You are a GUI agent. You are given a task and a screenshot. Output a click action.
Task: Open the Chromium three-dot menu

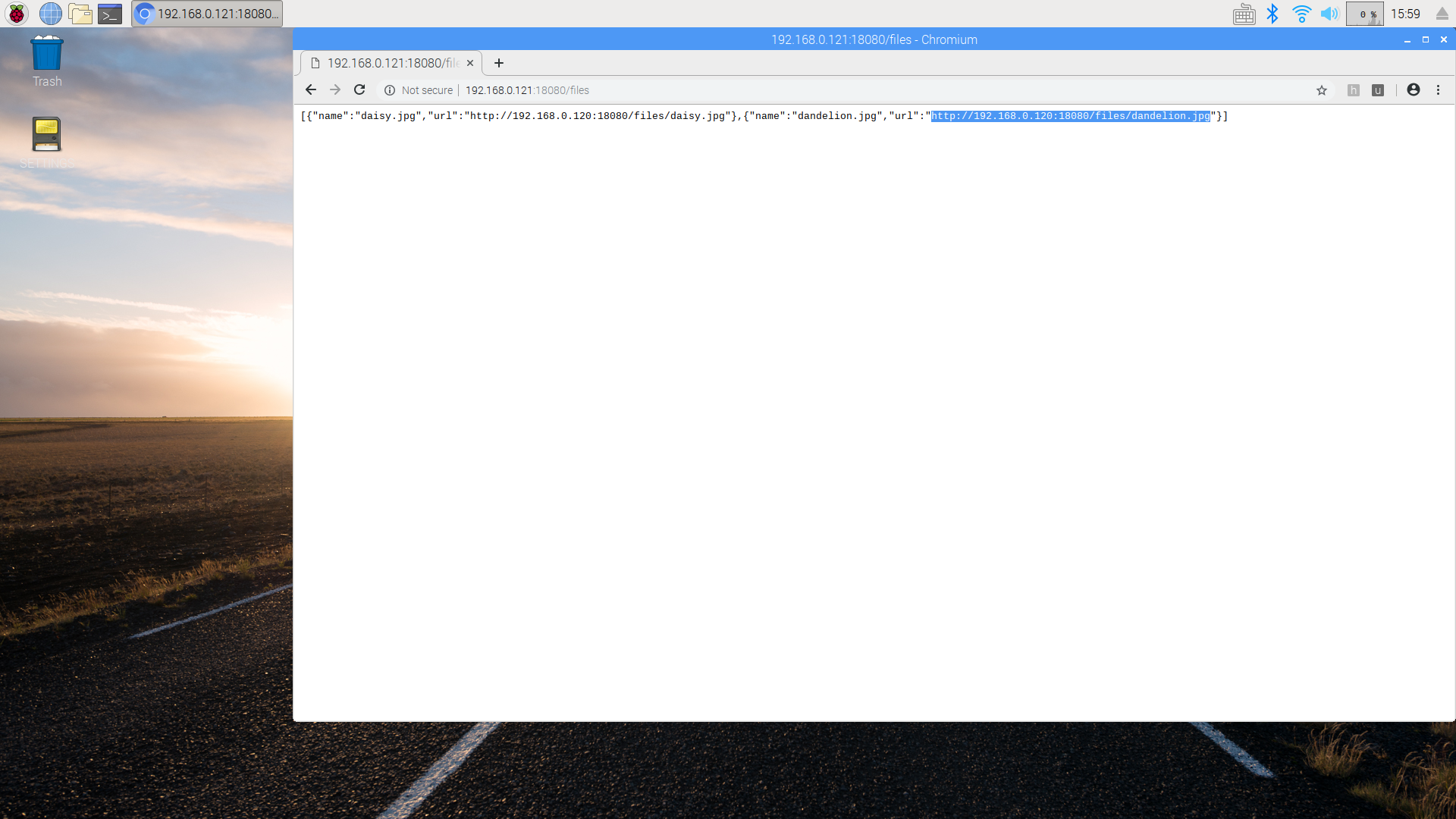pos(1438,90)
